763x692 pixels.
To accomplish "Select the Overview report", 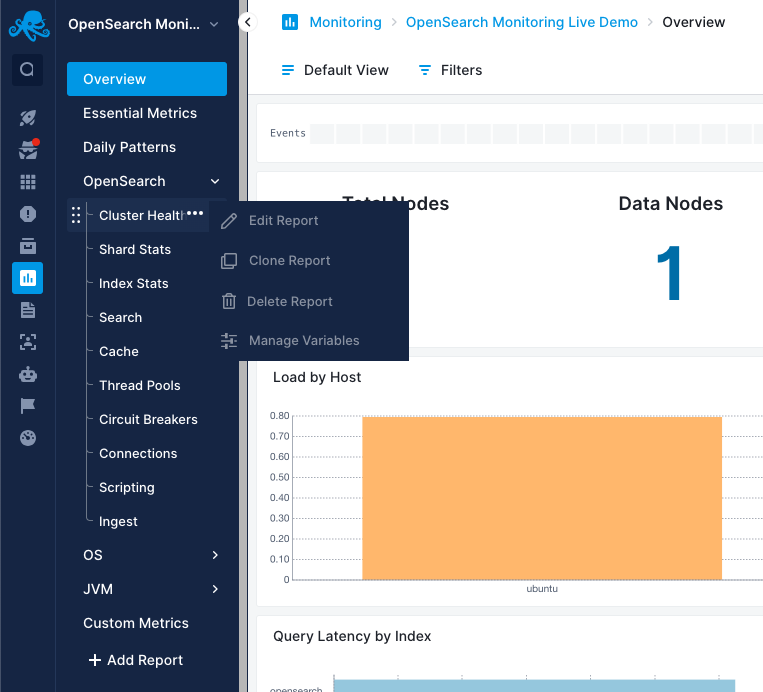I will pos(147,79).
